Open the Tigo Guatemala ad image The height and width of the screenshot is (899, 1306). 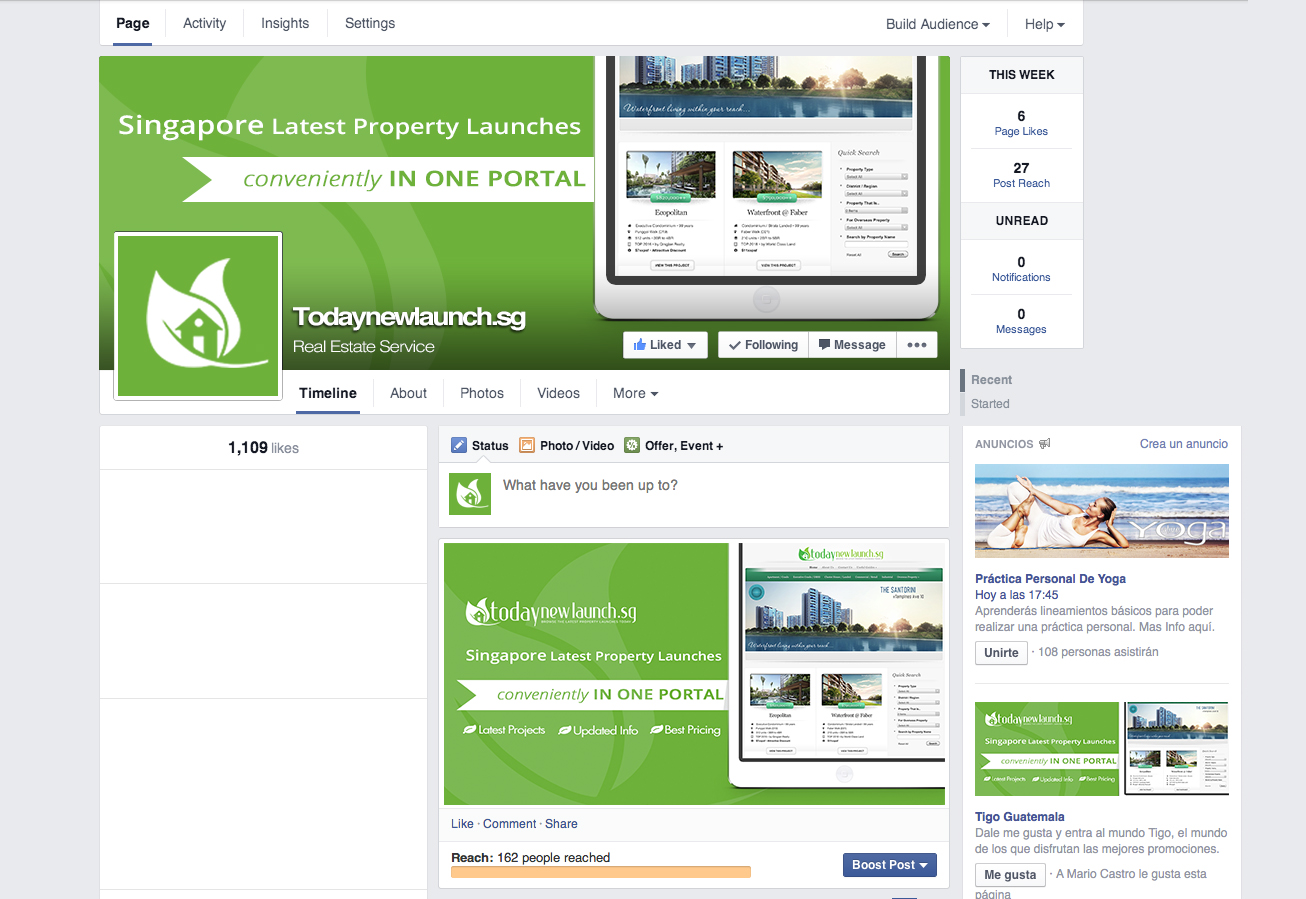click(1102, 749)
